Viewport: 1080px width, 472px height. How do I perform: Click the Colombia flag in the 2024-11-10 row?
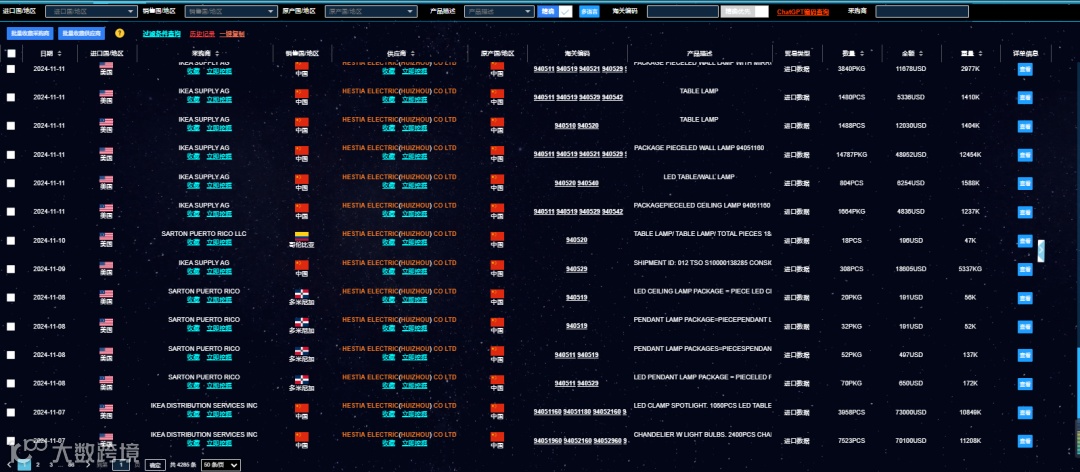tap(302, 236)
